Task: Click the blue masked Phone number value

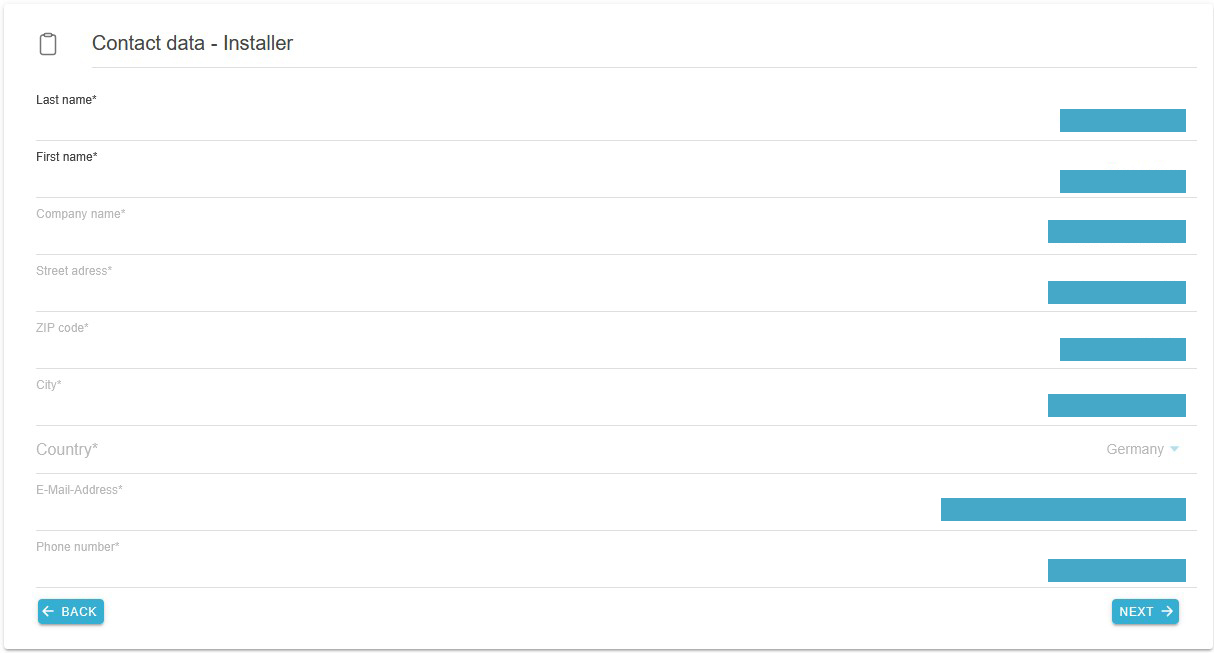Action: (x=1116, y=570)
